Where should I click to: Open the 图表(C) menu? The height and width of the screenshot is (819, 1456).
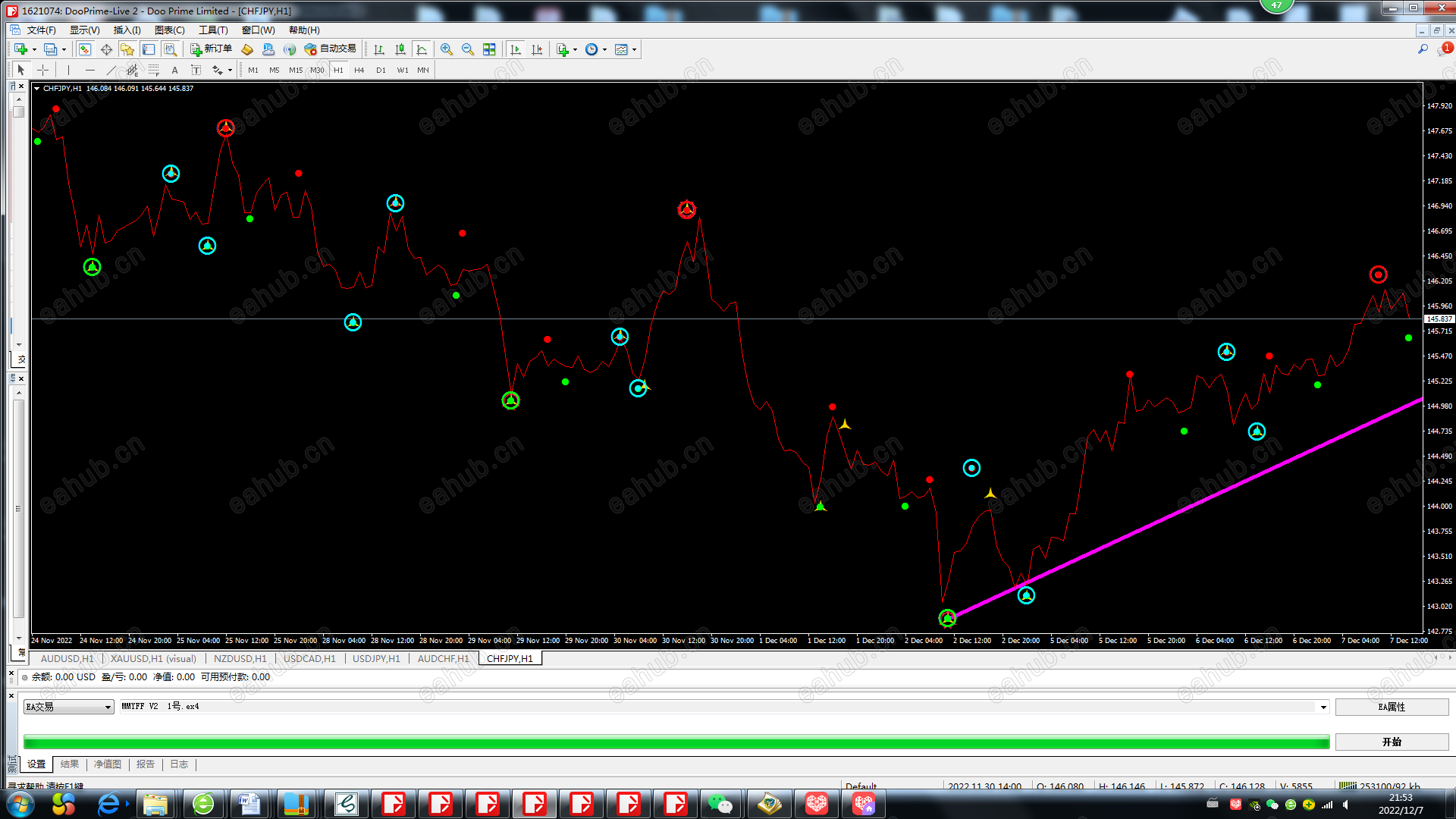[169, 30]
